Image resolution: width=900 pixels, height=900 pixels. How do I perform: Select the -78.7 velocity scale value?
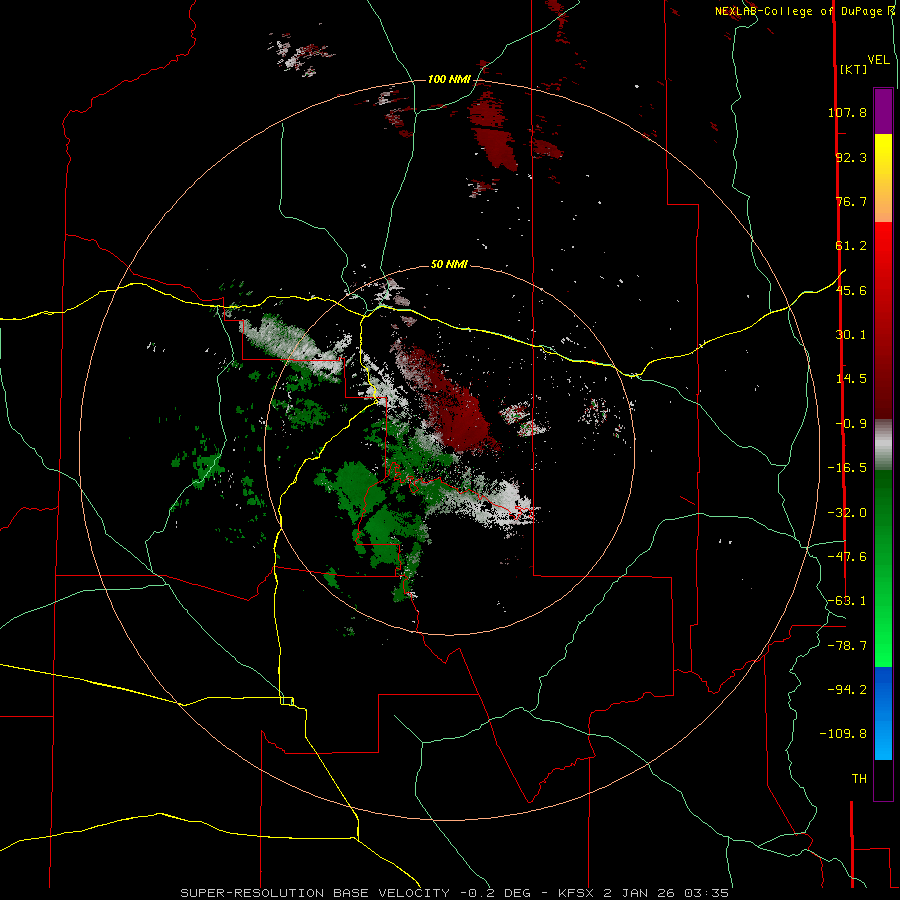pos(847,646)
